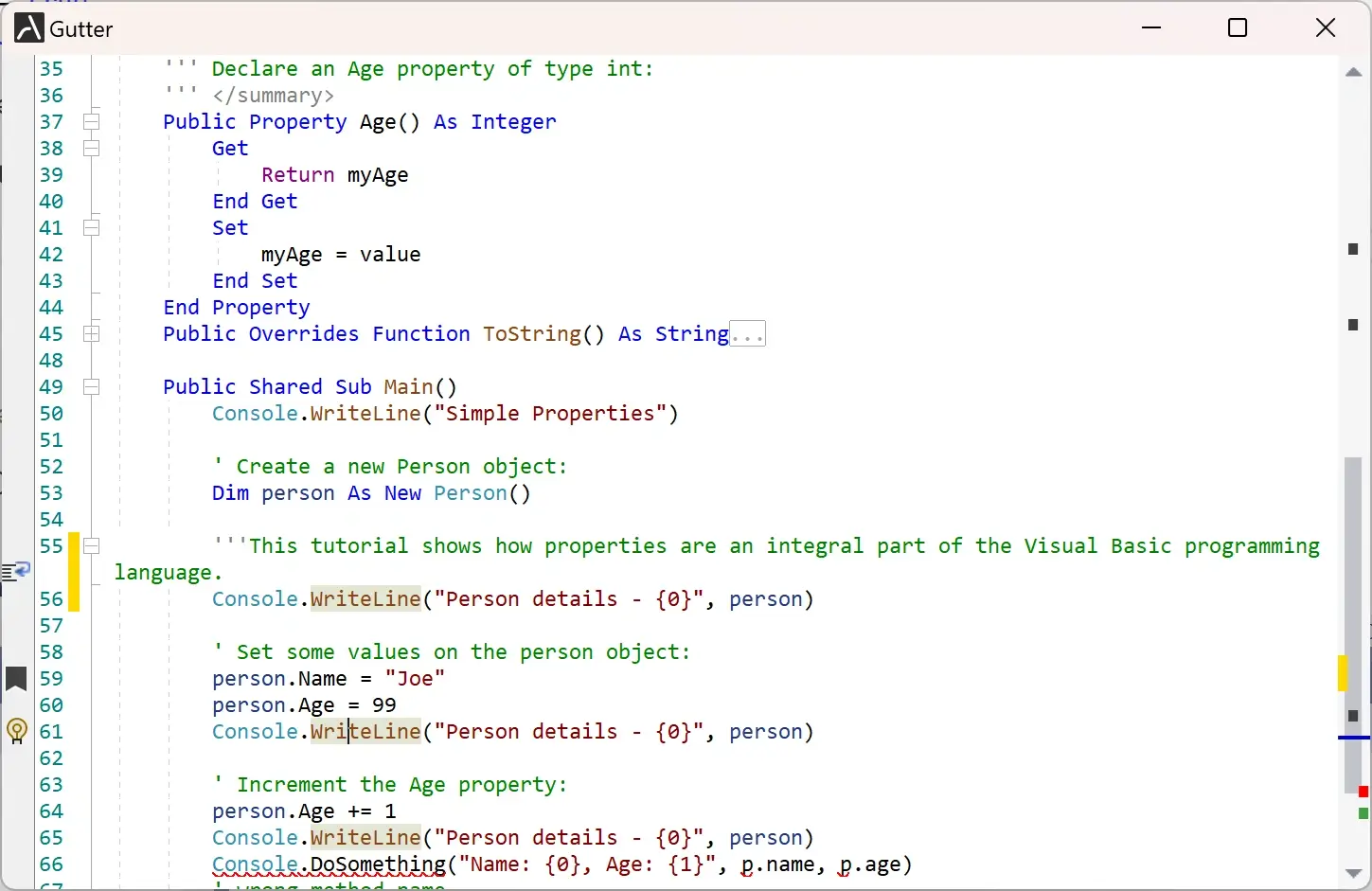Collapse the comment block at line 55
The image size is (1372, 891).
pyautogui.click(x=92, y=545)
